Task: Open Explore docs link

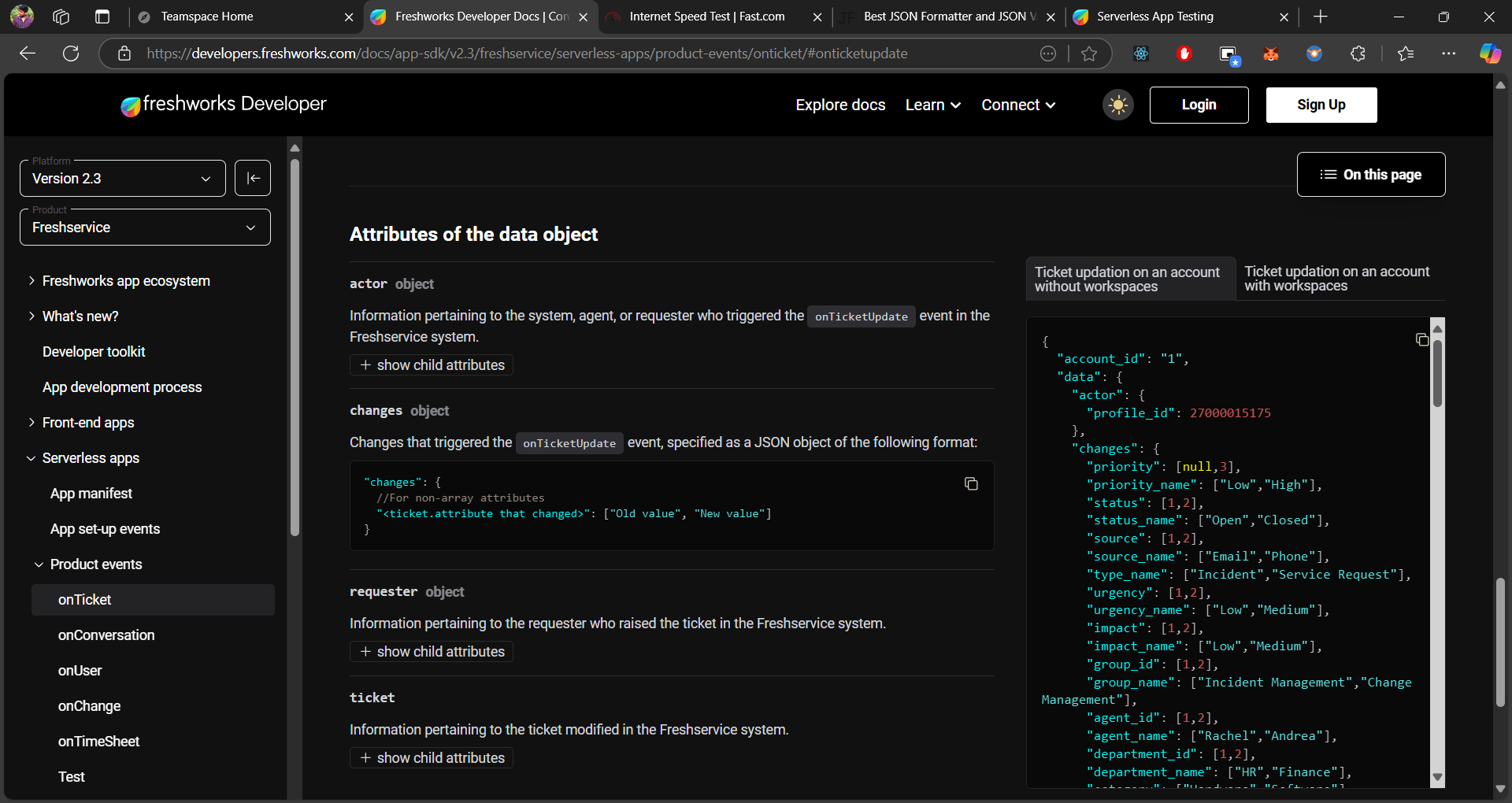Action: [840, 105]
